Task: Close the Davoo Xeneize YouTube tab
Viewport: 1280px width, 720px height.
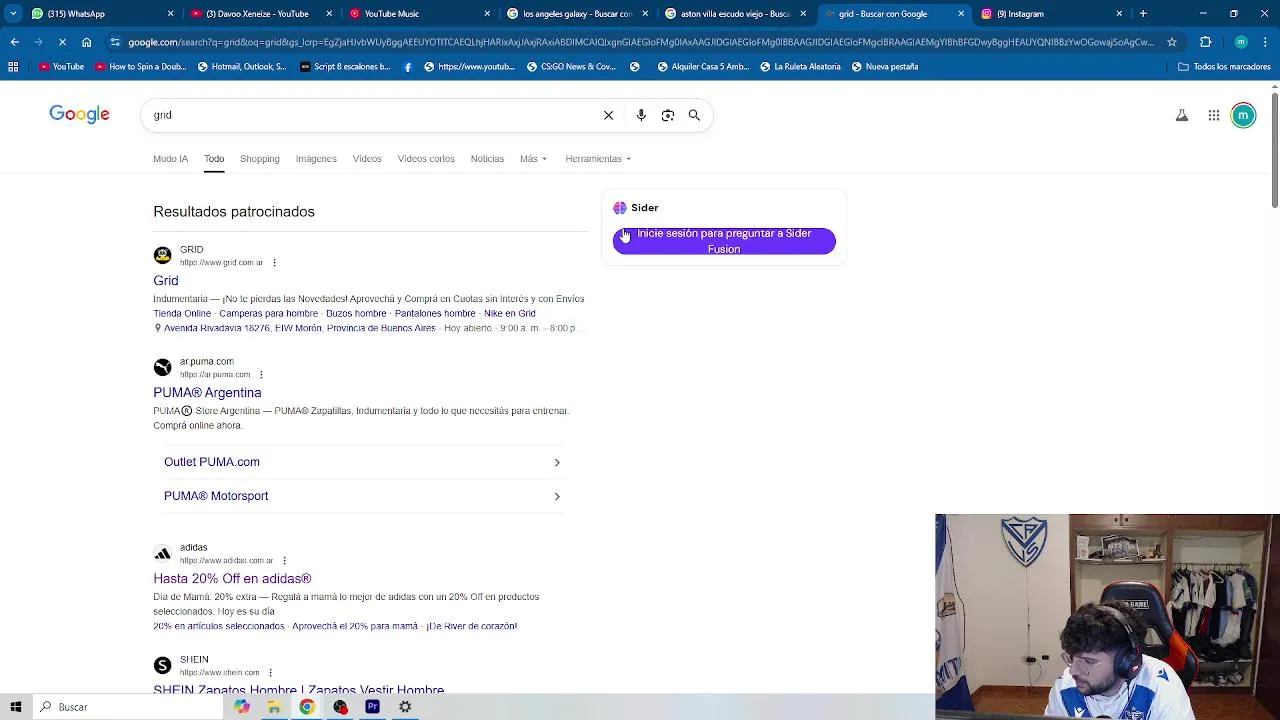Action: 328,14
